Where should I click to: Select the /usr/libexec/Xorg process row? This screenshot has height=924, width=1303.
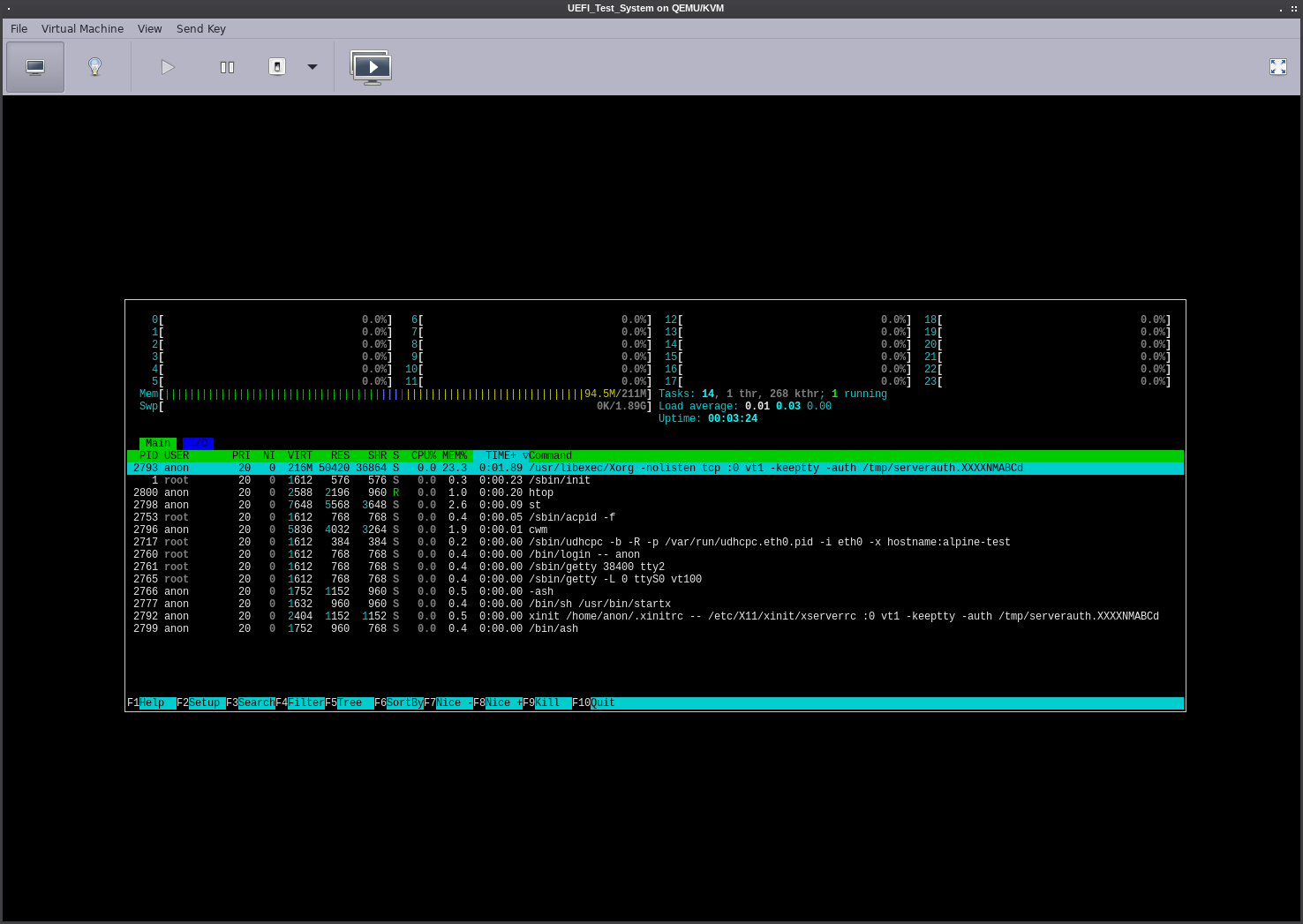(655, 469)
